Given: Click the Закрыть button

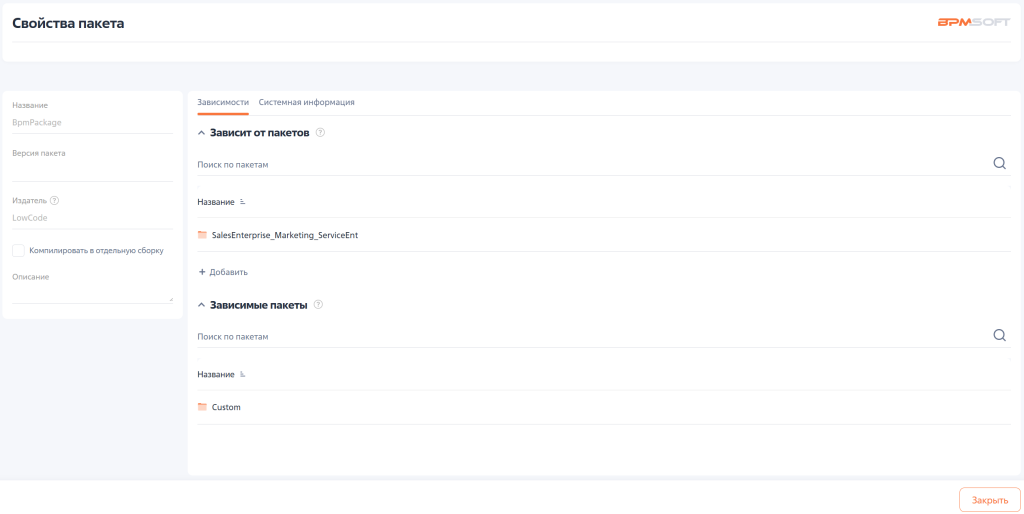Looking at the screenshot, I should (x=989, y=499).
